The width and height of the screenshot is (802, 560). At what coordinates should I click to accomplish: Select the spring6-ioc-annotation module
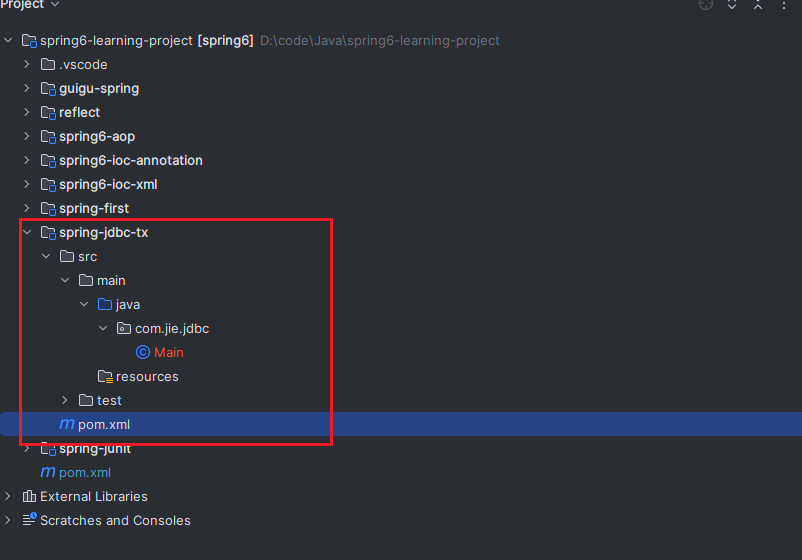131,161
